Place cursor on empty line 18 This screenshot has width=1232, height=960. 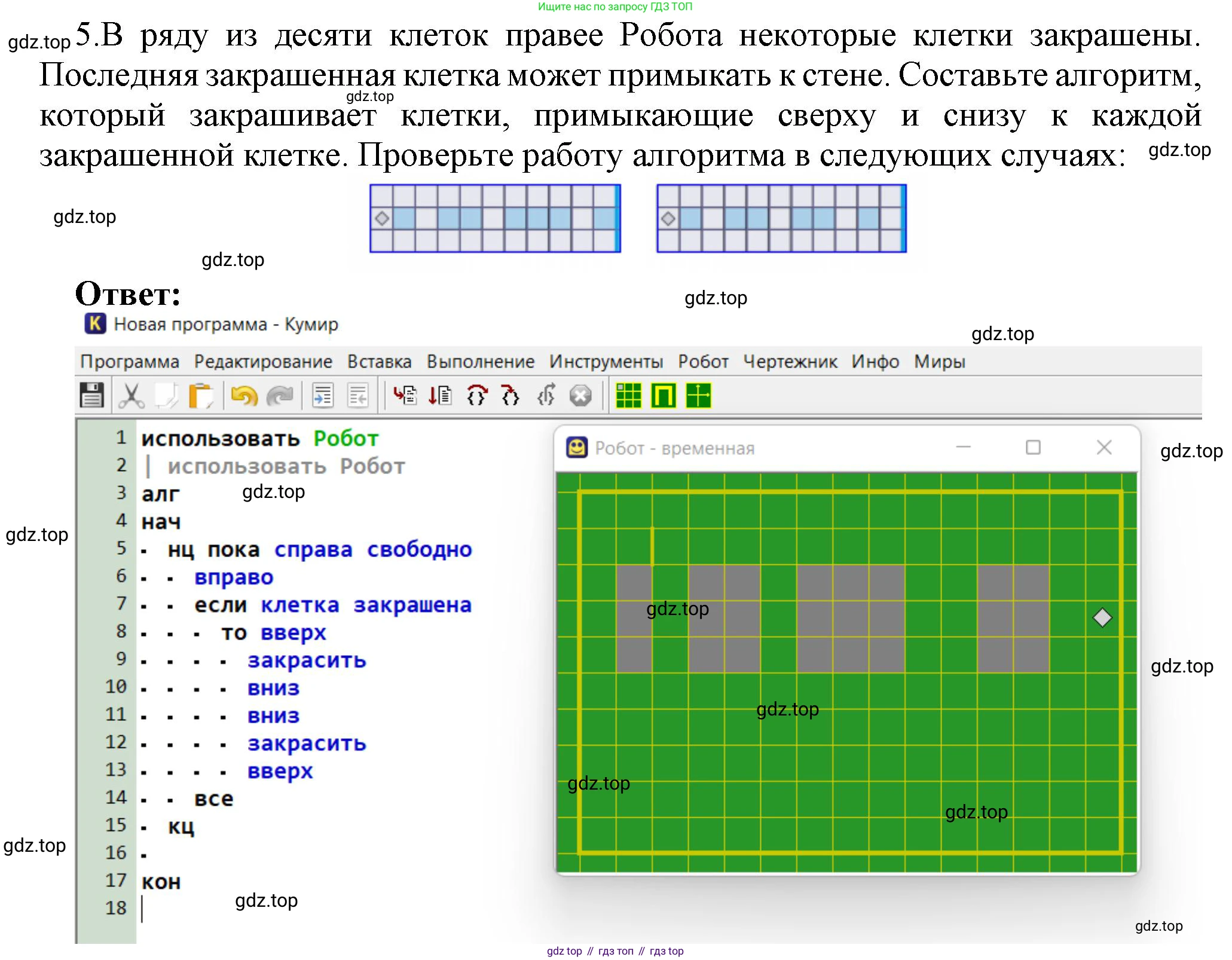(x=142, y=909)
